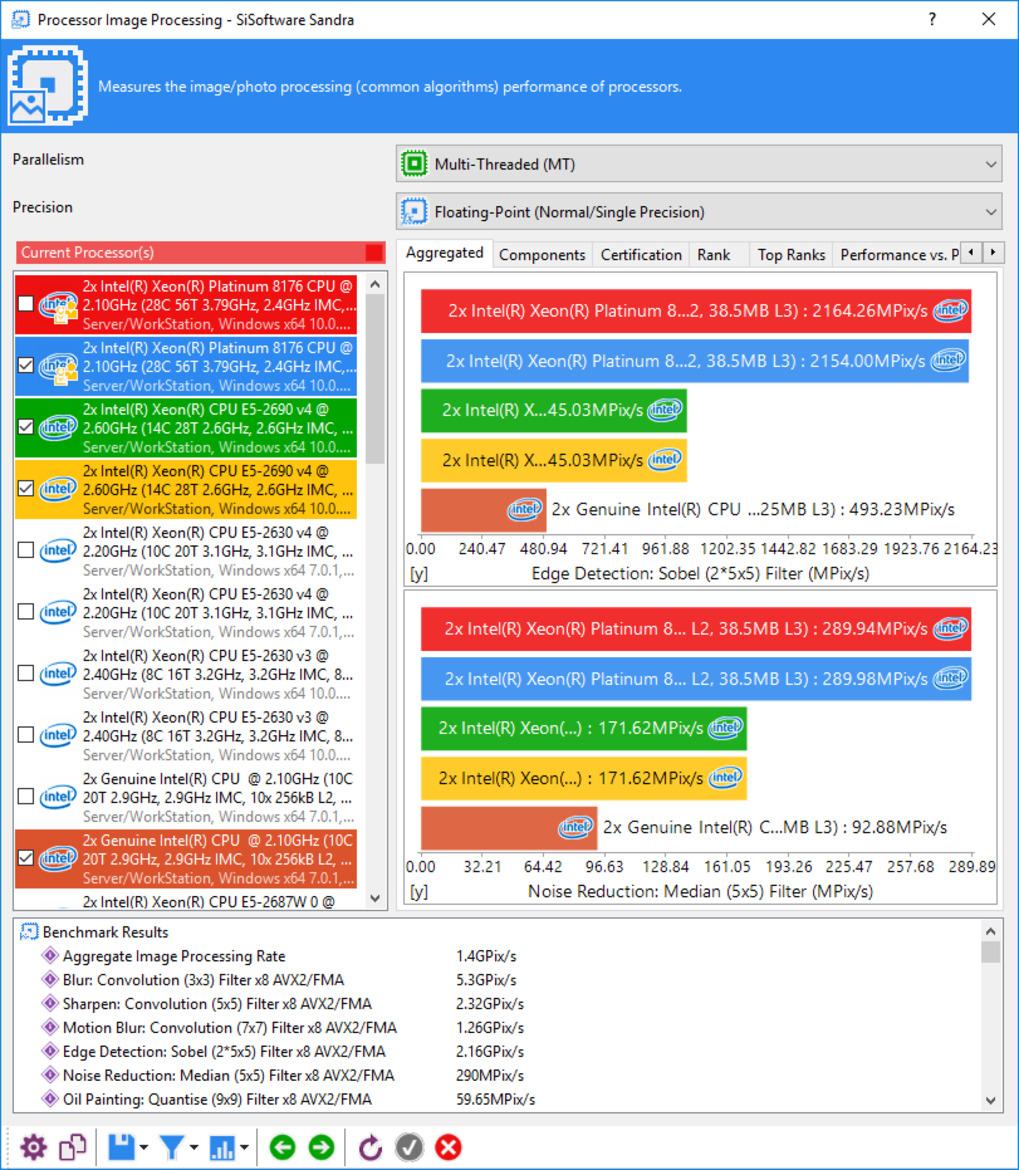Viewport: 1019px width, 1170px height.
Task: Click Intel logo on red Platinum 8176 entry
Action: click(58, 304)
